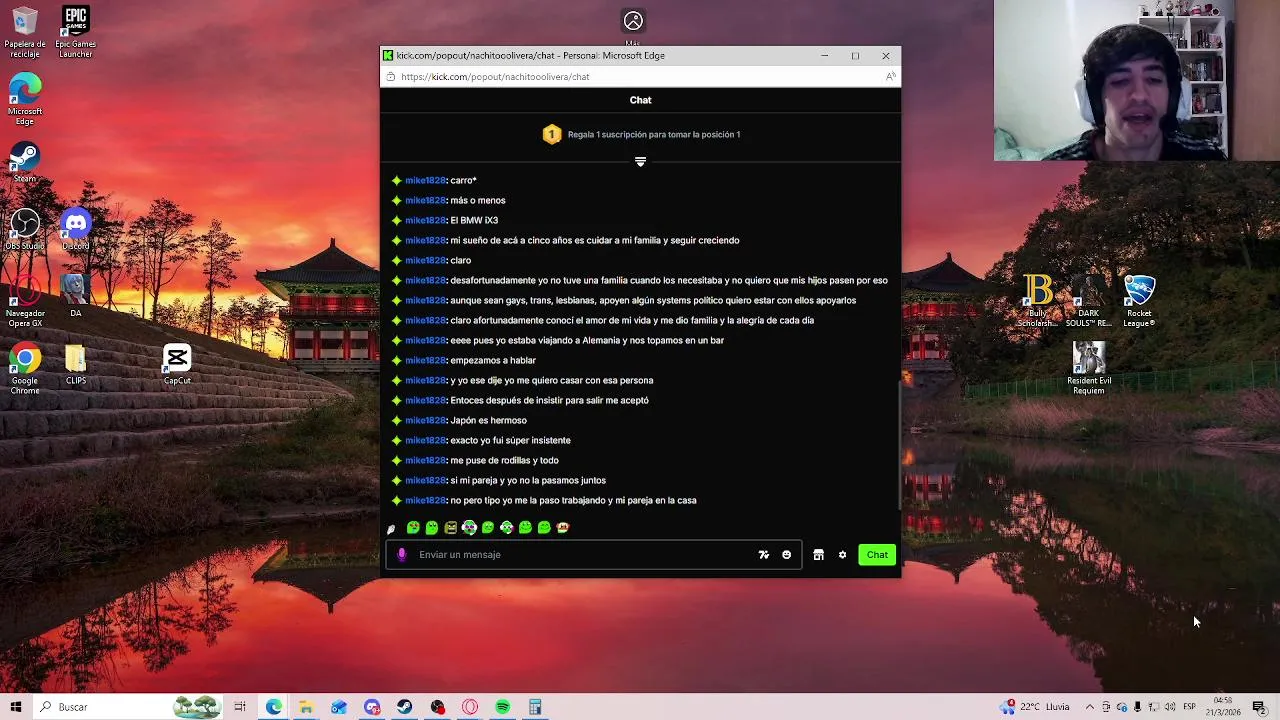The height and width of the screenshot is (720, 1280).
Task: Click the Steam icon in the taskbar
Action: pos(405,707)
